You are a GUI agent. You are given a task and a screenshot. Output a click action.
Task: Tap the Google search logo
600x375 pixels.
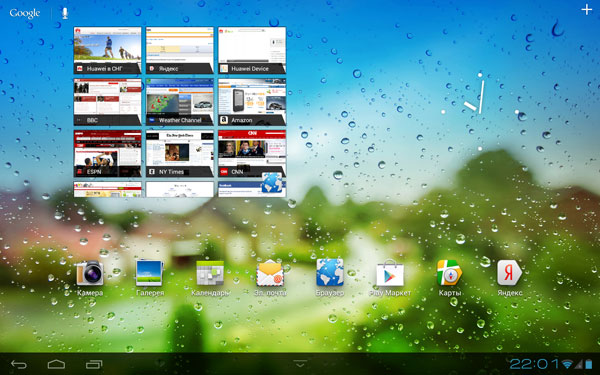25,13
